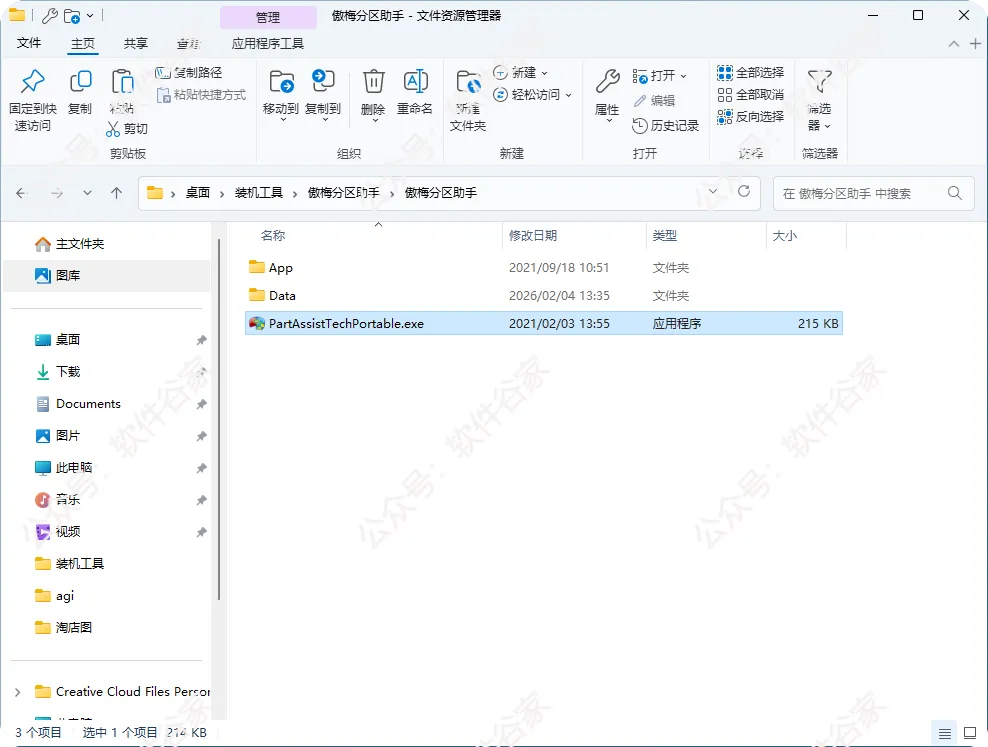Open the Filter funnel dropdown
This screenshot has width=988, height=747.
tap(820, 100)
